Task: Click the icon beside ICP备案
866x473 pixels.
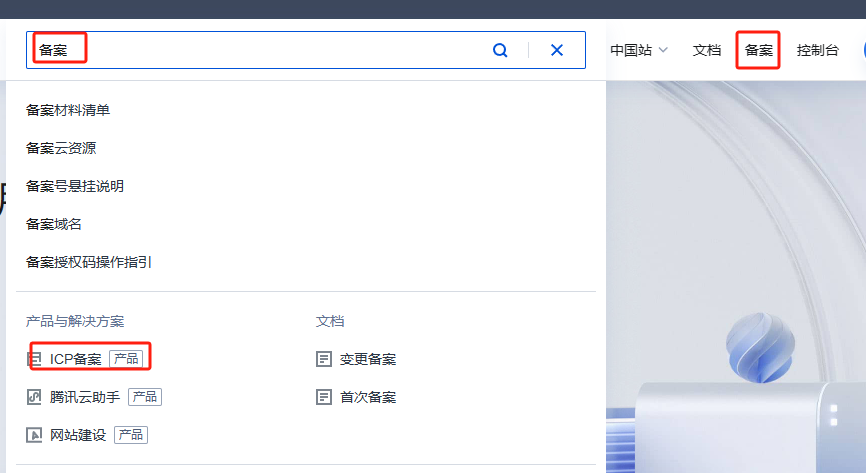Action: pos(34,359)
